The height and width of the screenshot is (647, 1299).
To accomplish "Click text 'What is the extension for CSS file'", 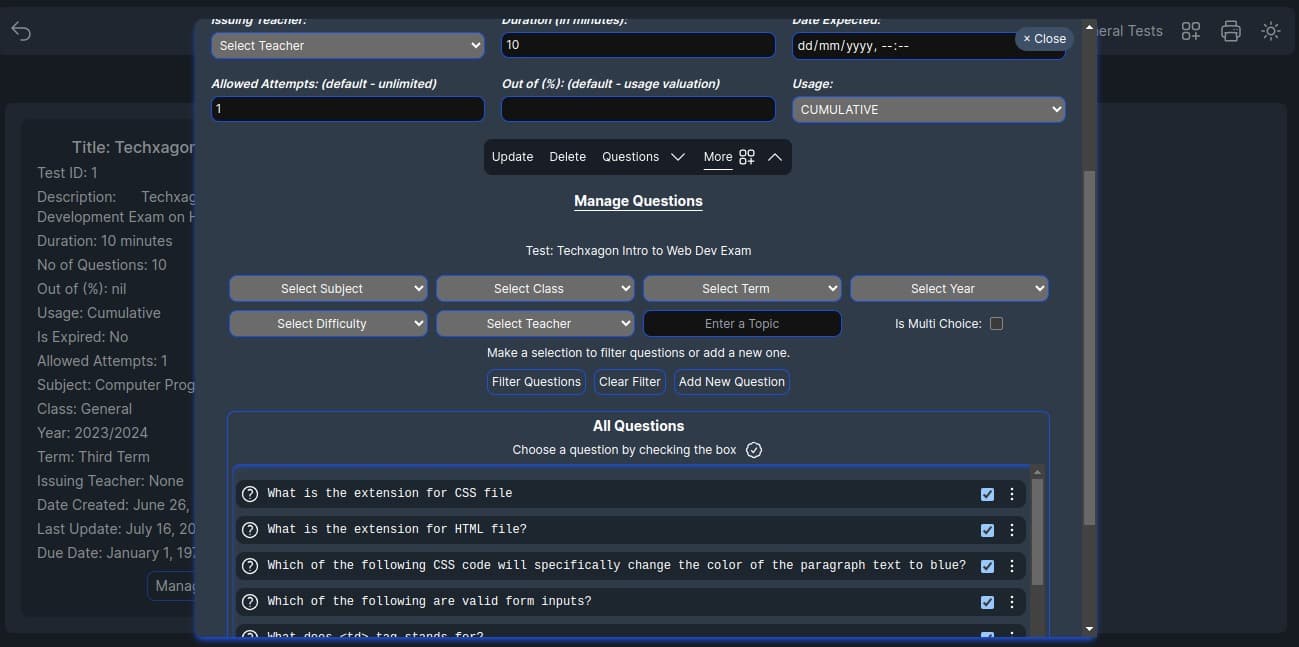I will [x=390, y=493].
